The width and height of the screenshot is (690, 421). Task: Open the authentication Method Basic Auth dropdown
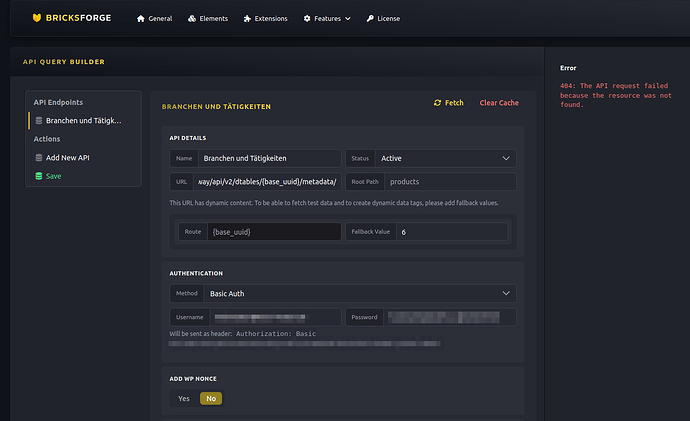pyautogui.click(x=360, y=293)
